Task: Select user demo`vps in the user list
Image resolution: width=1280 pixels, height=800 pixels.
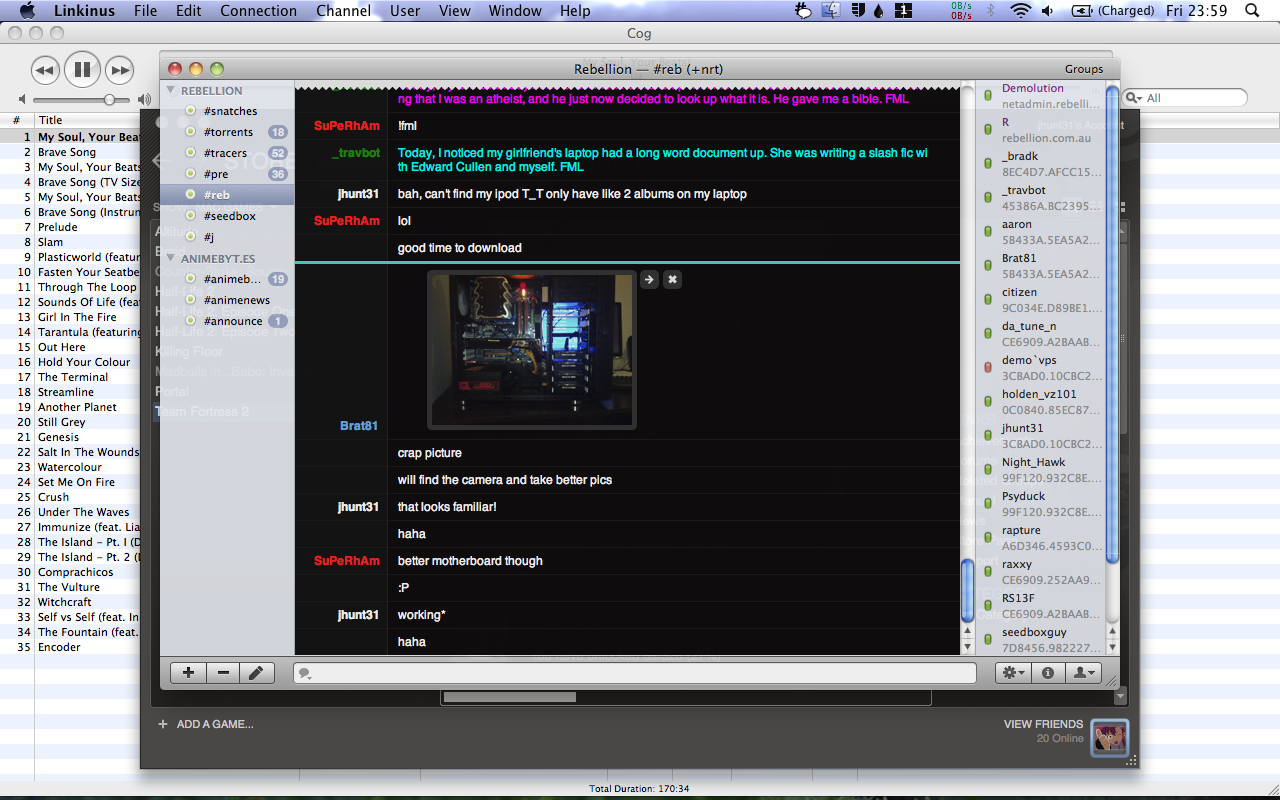Action: point(1040,368)
